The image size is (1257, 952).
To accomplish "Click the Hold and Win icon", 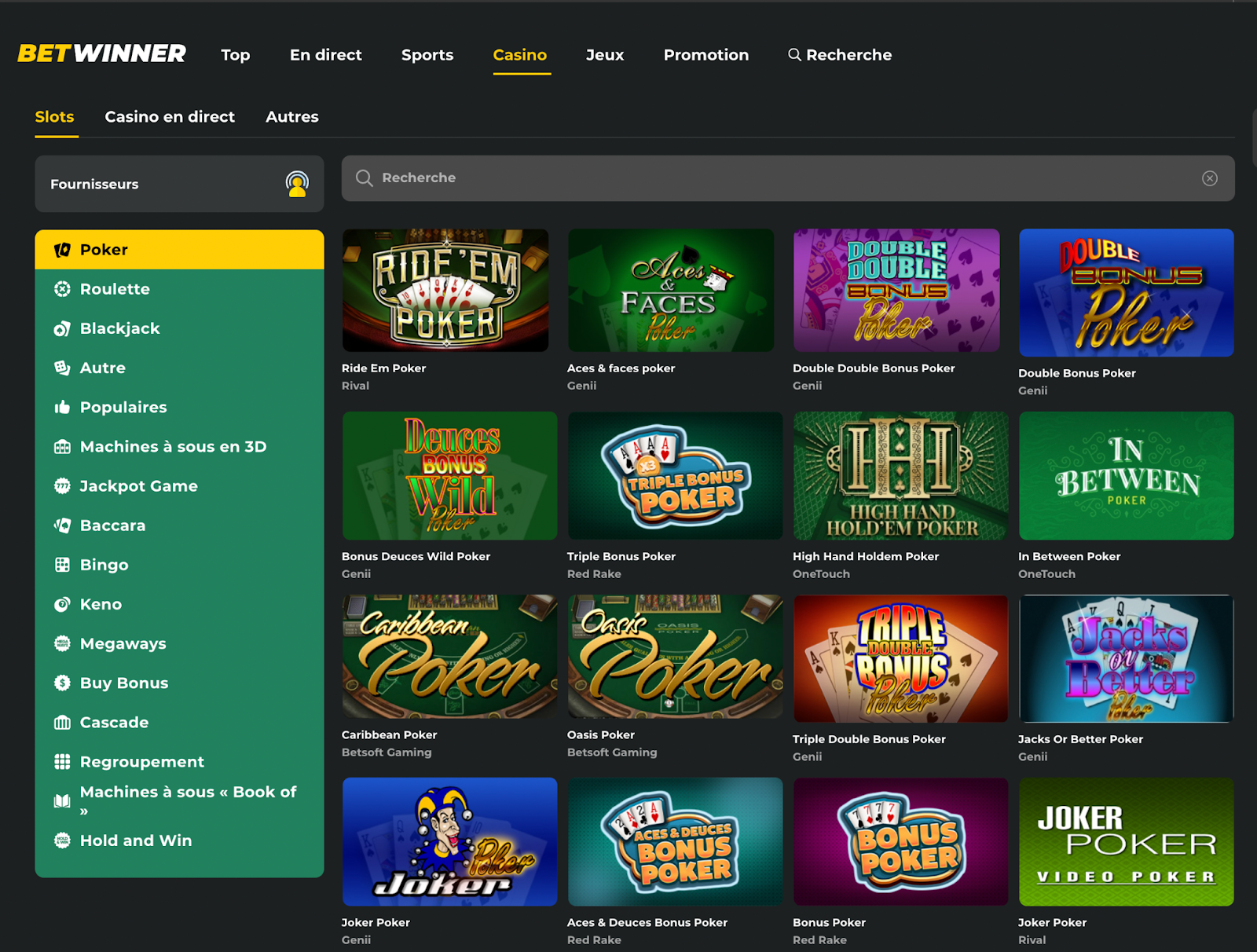I will point(62,840).
